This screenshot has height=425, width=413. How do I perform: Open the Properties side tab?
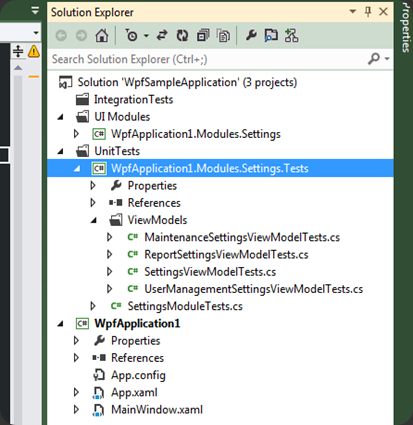(x=406, y=27)
